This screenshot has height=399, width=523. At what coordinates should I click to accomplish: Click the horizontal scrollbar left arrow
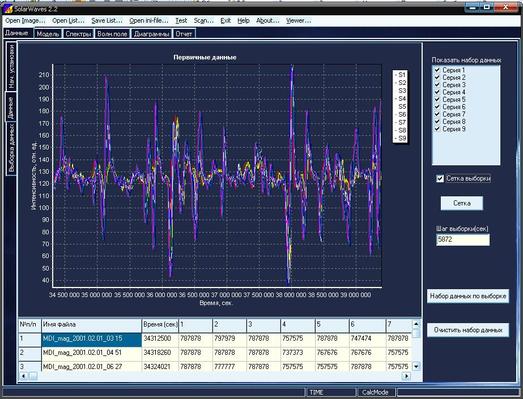point(23,376)
